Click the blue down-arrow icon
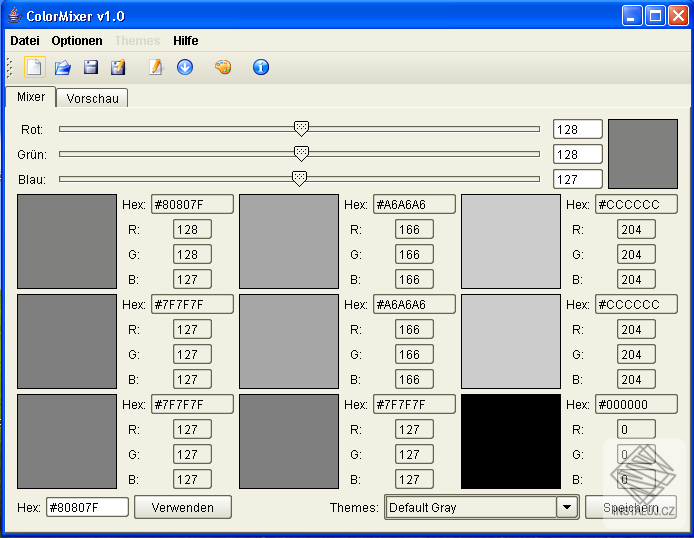This screenshot has height=538, width=694. [x=185, y=67]
